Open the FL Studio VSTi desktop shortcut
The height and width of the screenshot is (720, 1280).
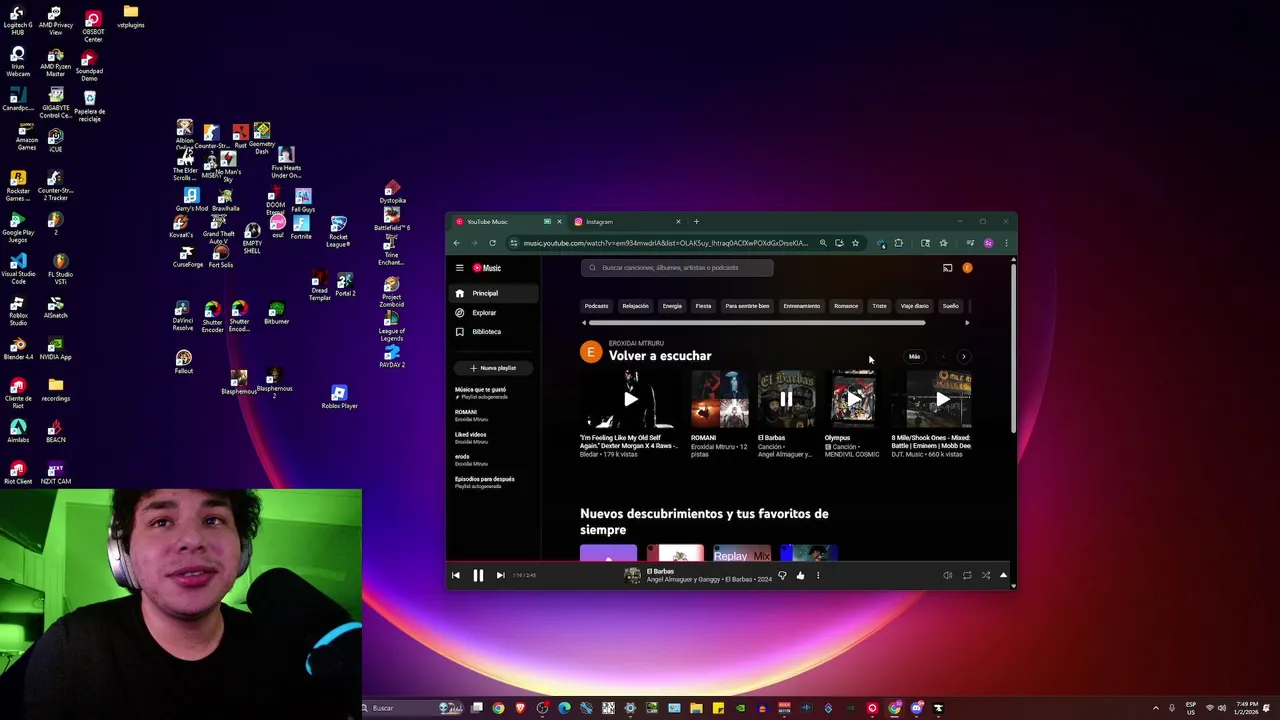click(59, 267)
